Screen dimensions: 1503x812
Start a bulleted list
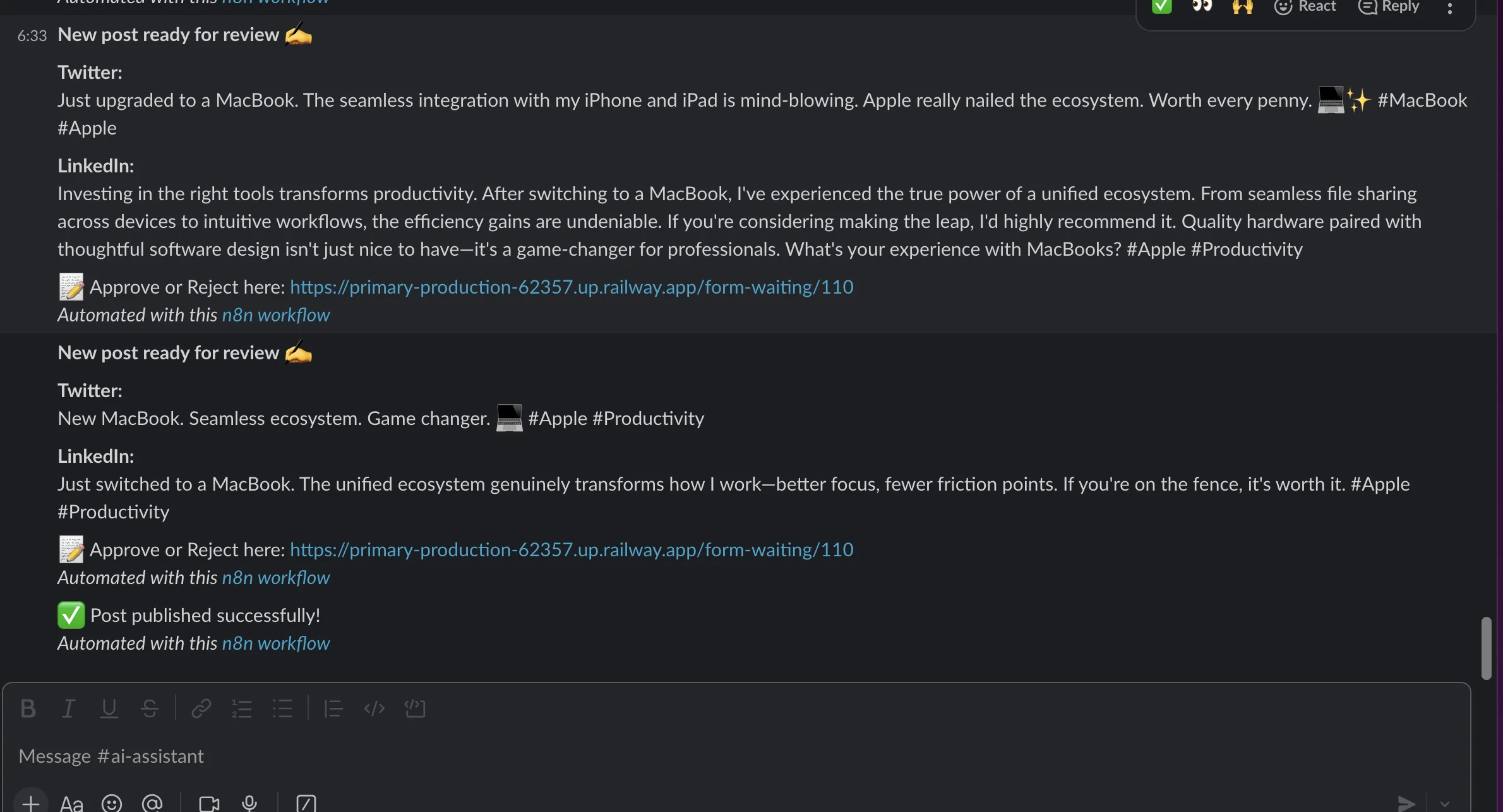(x=282, y=708)
